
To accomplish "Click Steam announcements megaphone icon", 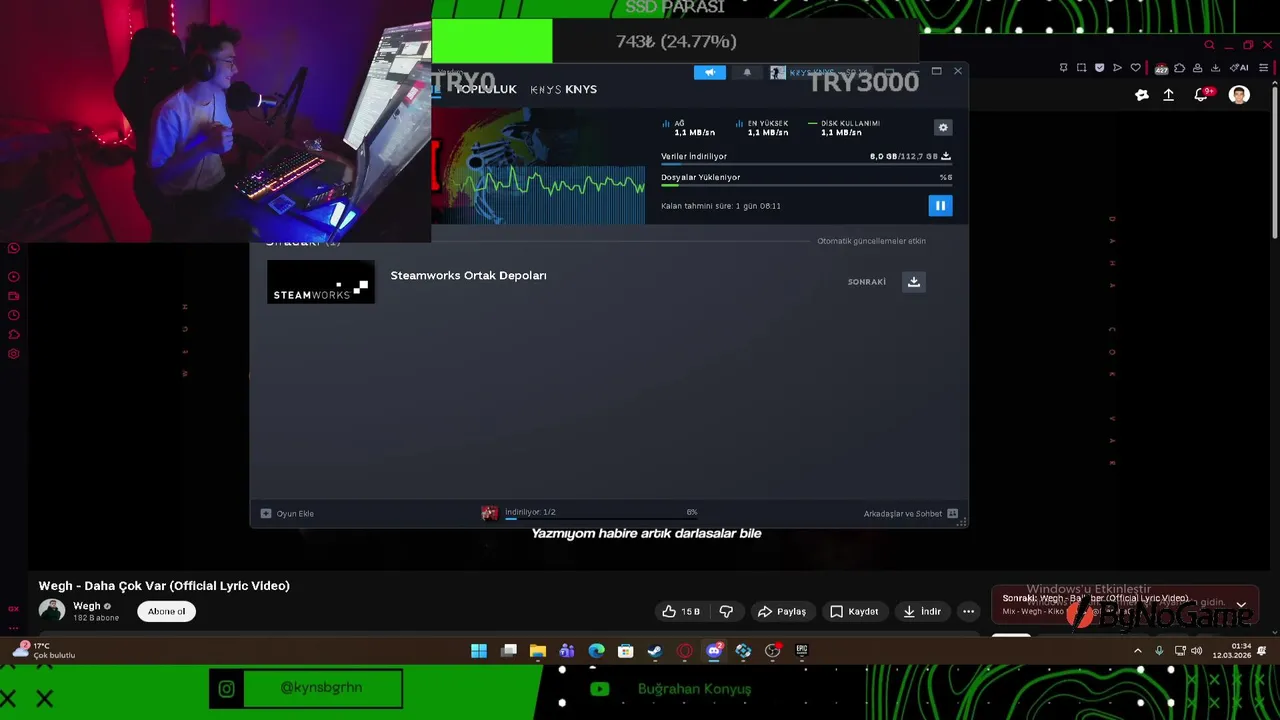I will [x=710, y=72].
